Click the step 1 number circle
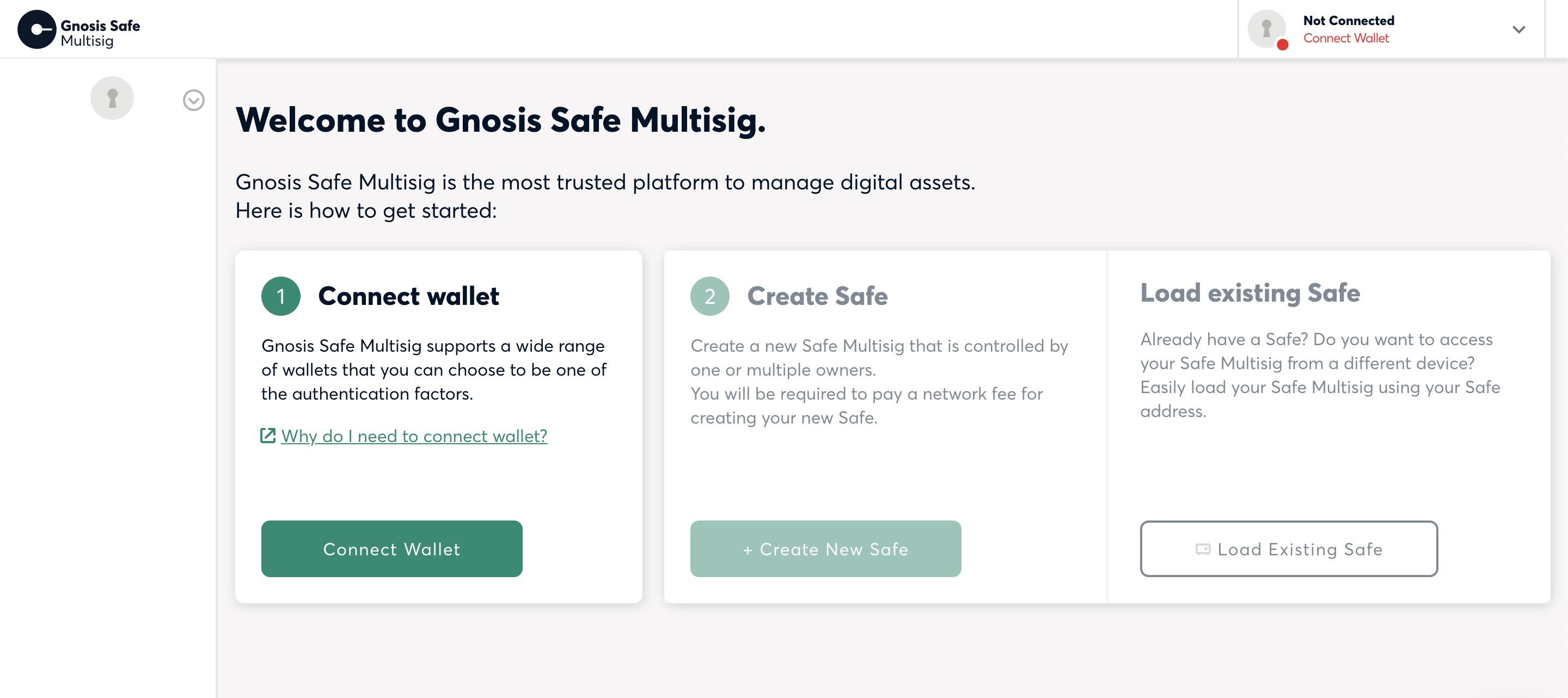The image size is (1568, 698). [x=280, y=296]
